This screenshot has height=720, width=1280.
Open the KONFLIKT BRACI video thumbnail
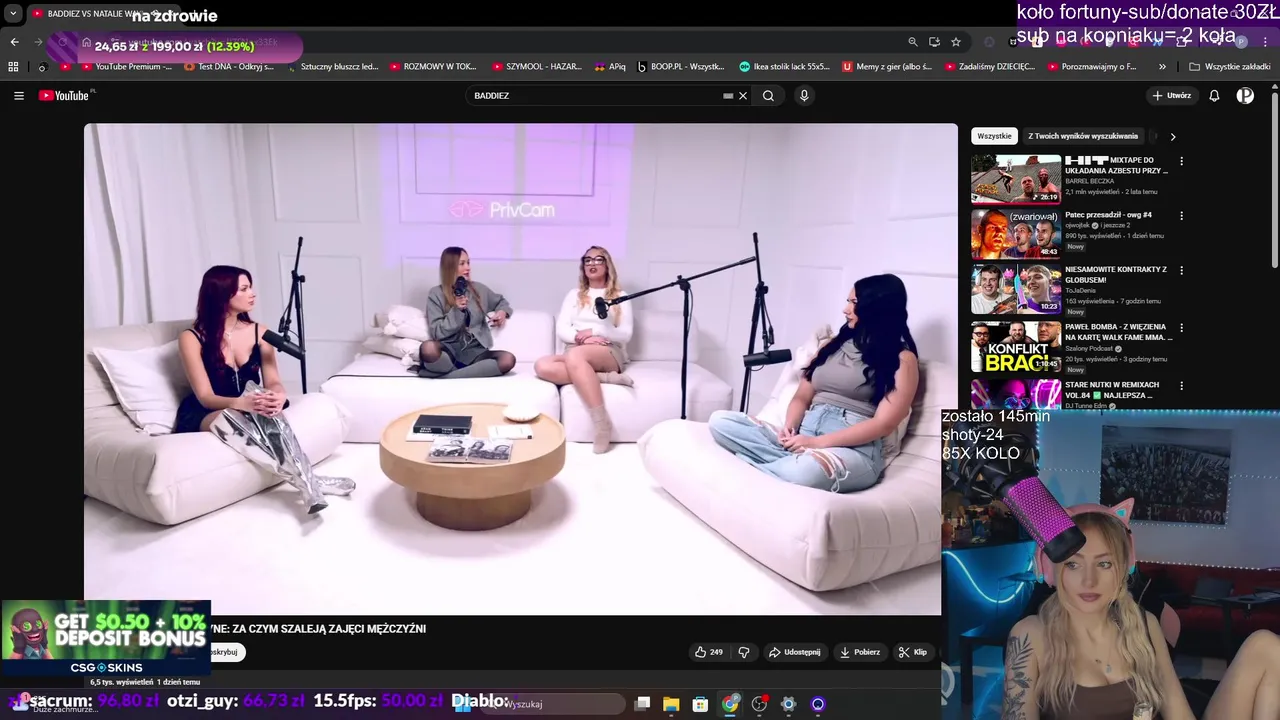click(x=1016, y=346)
